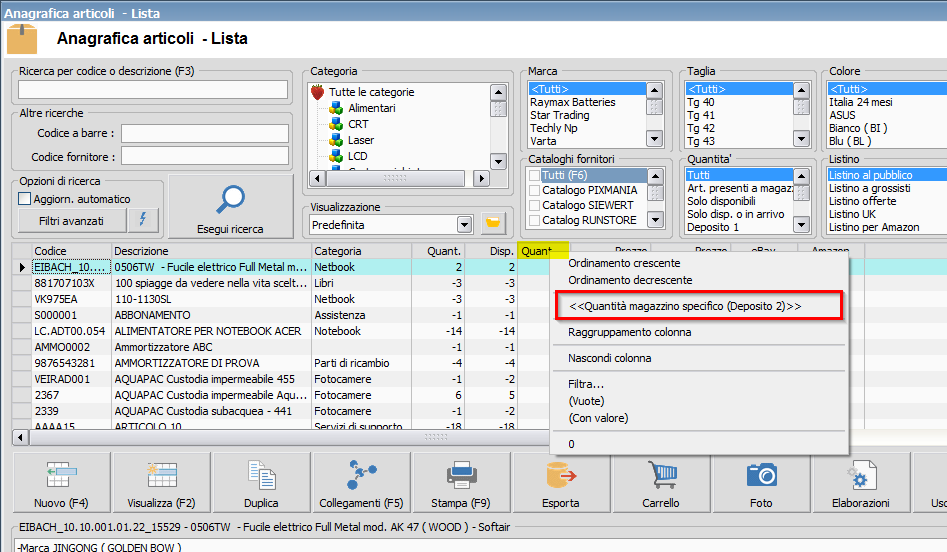Focus the Codice a barre field
The image size is (947, 552).
click(205, 133)
